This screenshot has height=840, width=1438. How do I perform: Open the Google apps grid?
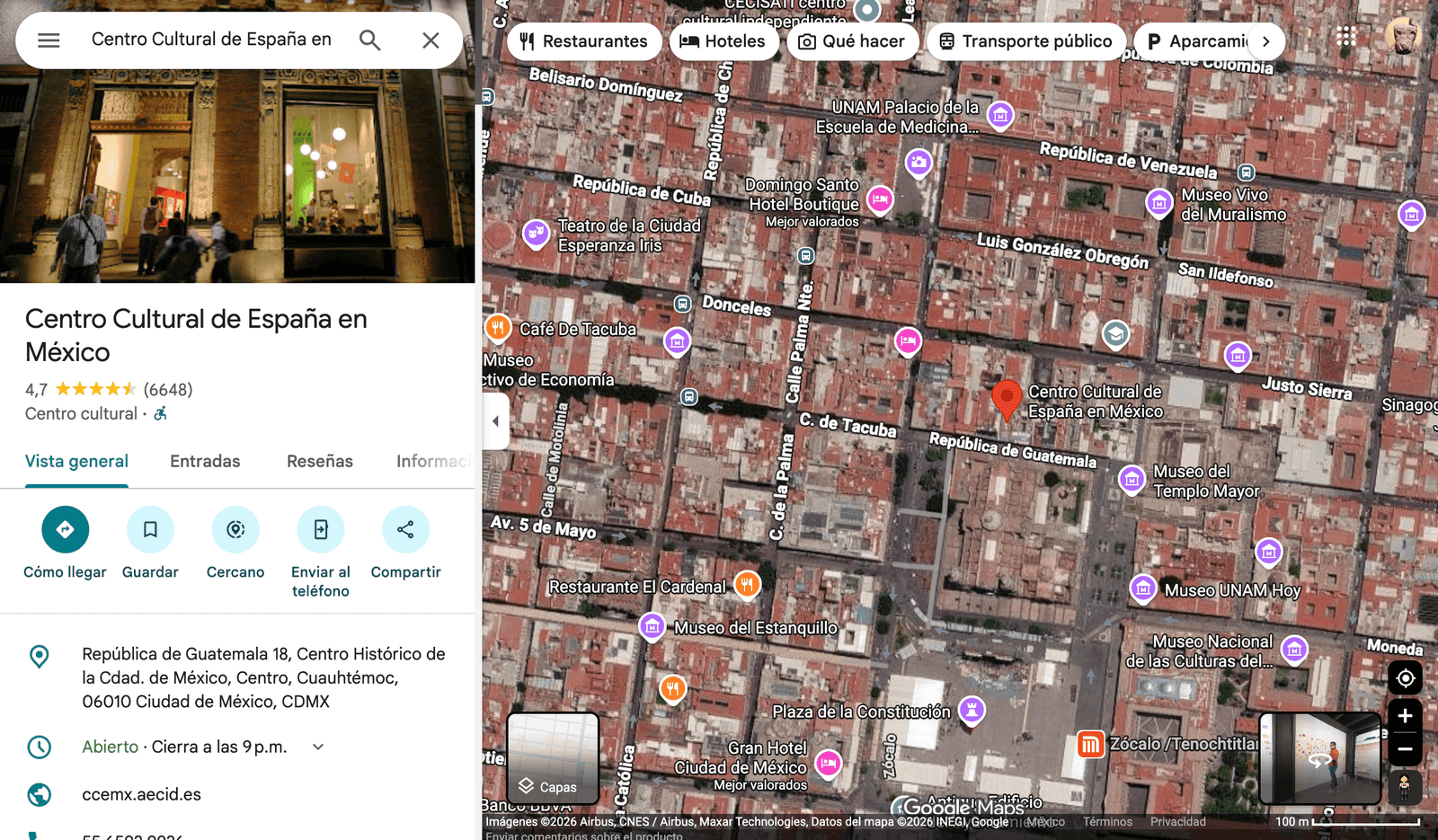(x=1345, y=36)
